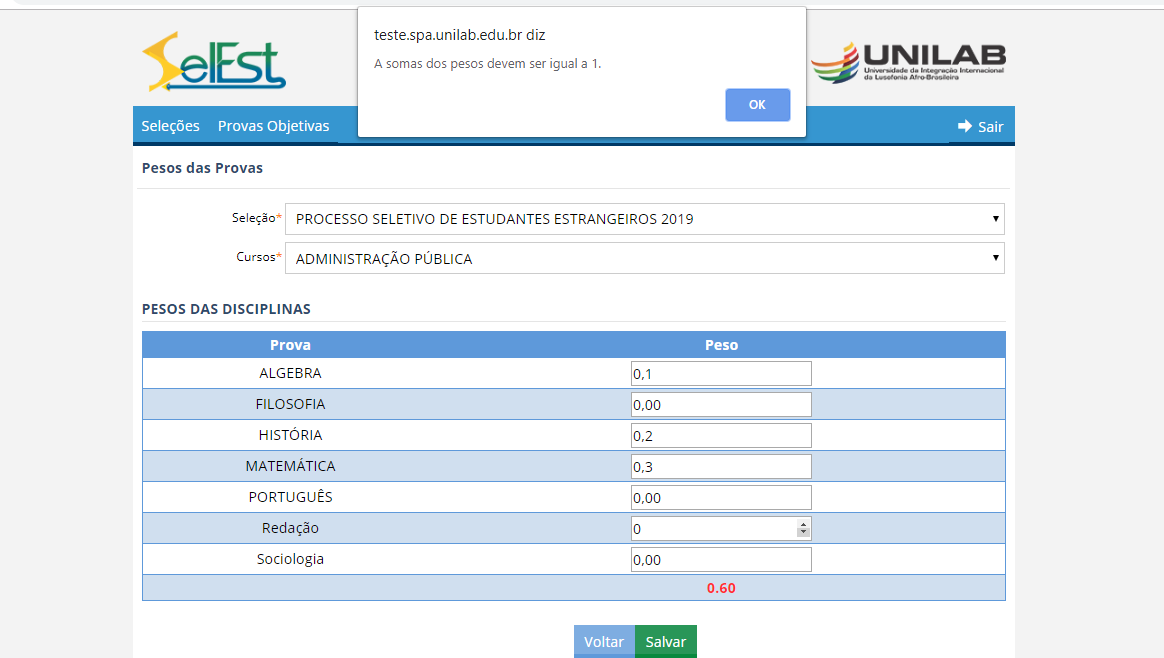
Task: Click the Redação weight field
Action: pyautogui.click(x=712, y=529)
